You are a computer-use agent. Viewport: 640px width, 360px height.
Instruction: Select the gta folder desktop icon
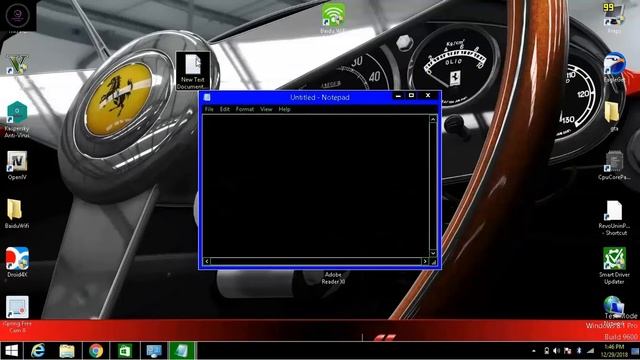(x=613, y=116)
